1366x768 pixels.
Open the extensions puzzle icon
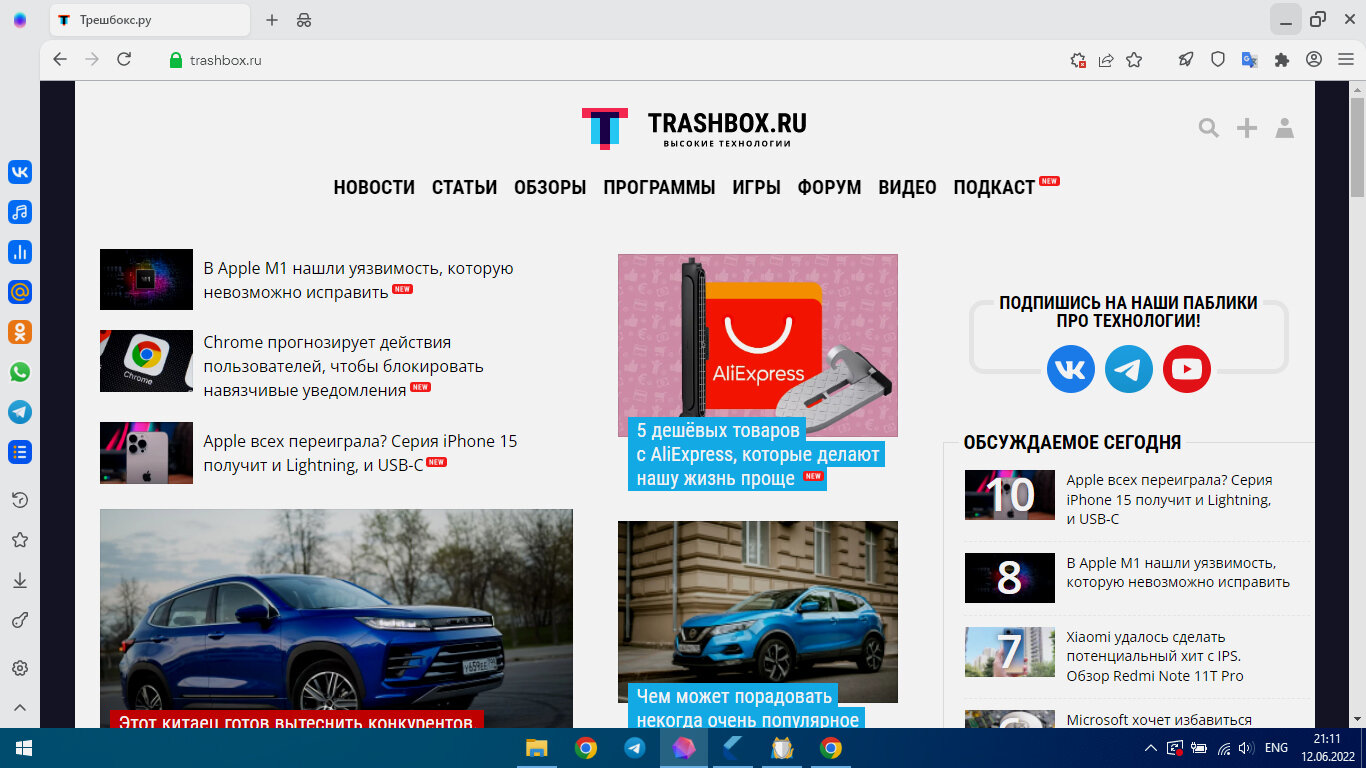coord(1282,60)
